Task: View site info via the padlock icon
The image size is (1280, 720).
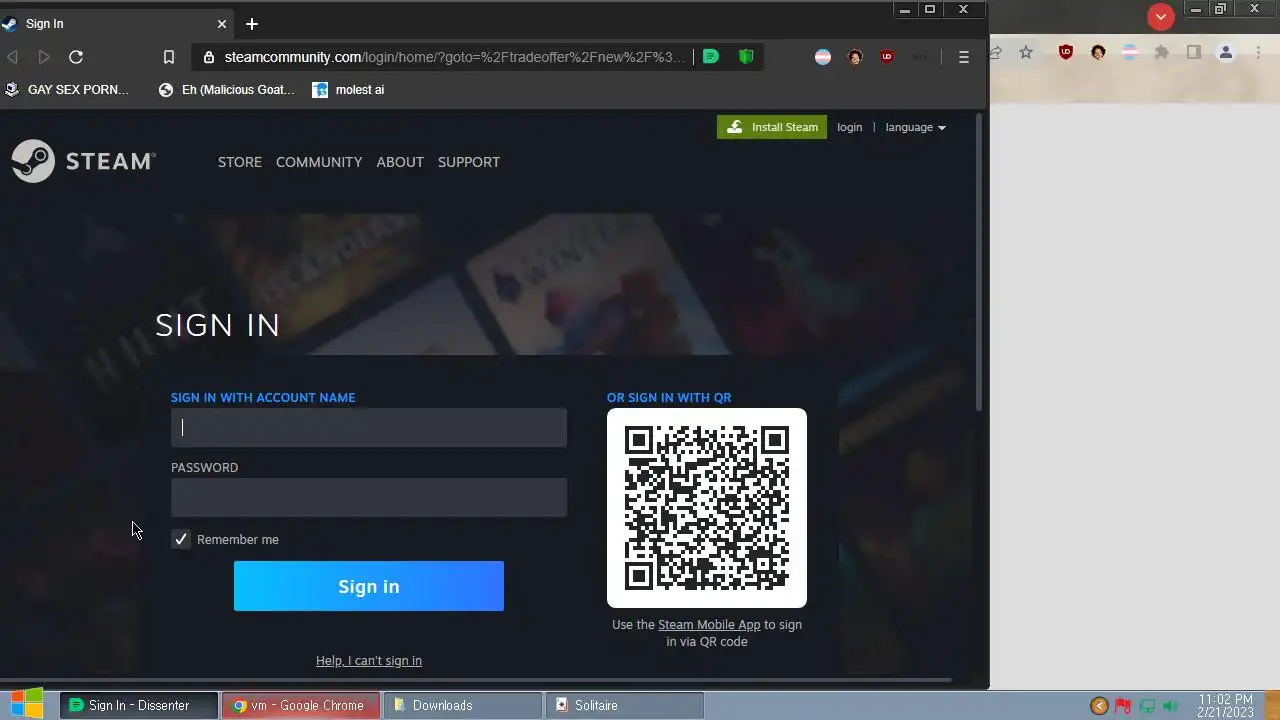Action: pos(209,57)
